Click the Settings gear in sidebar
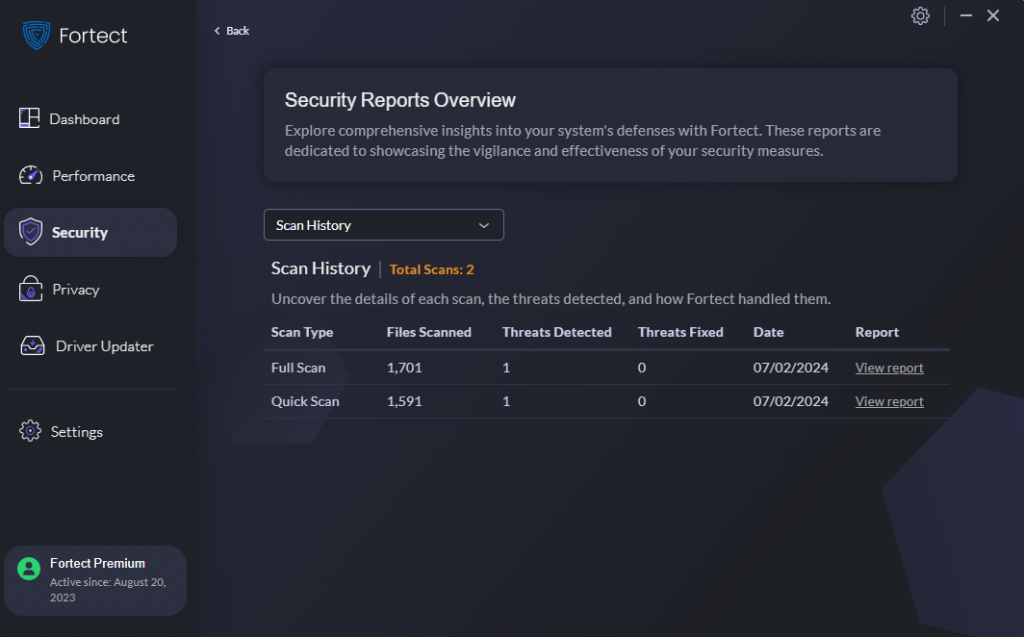The width and height of the screenshot is (1024, 637). coord(30,431)
